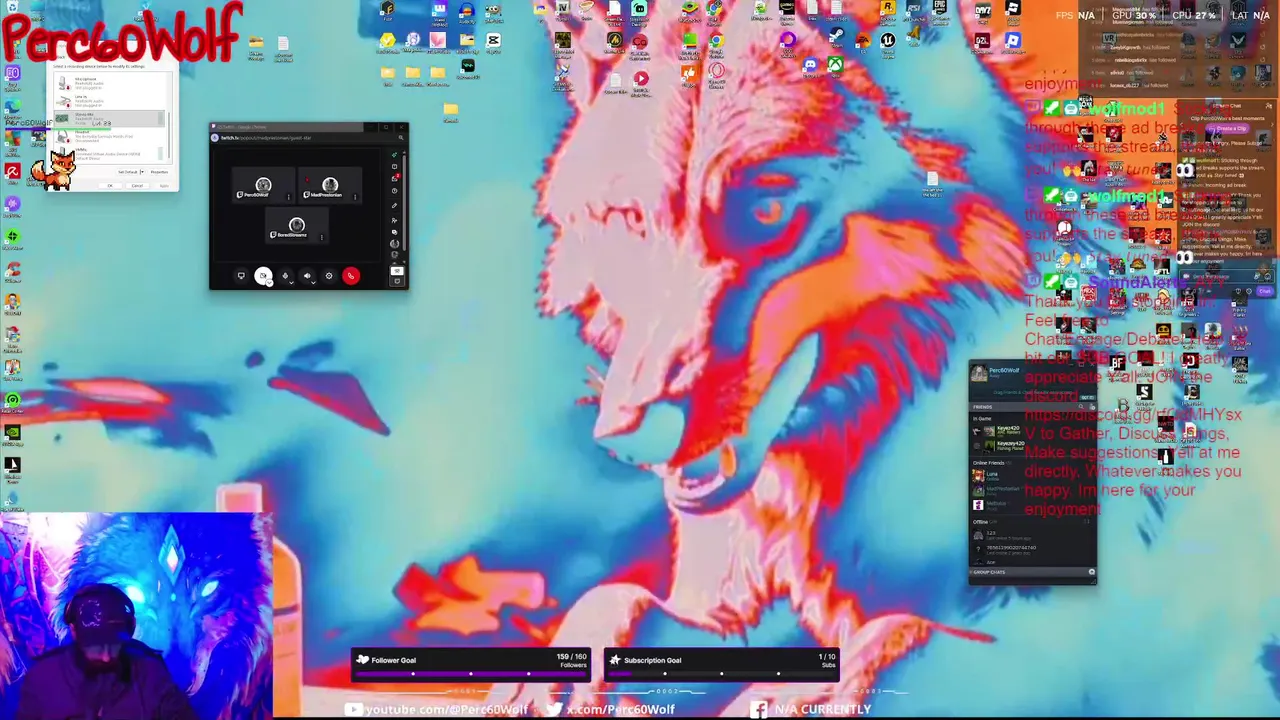1280x720 pixels.
Task: Click Set Default in Sound dialog
Action: click(128, 172)
